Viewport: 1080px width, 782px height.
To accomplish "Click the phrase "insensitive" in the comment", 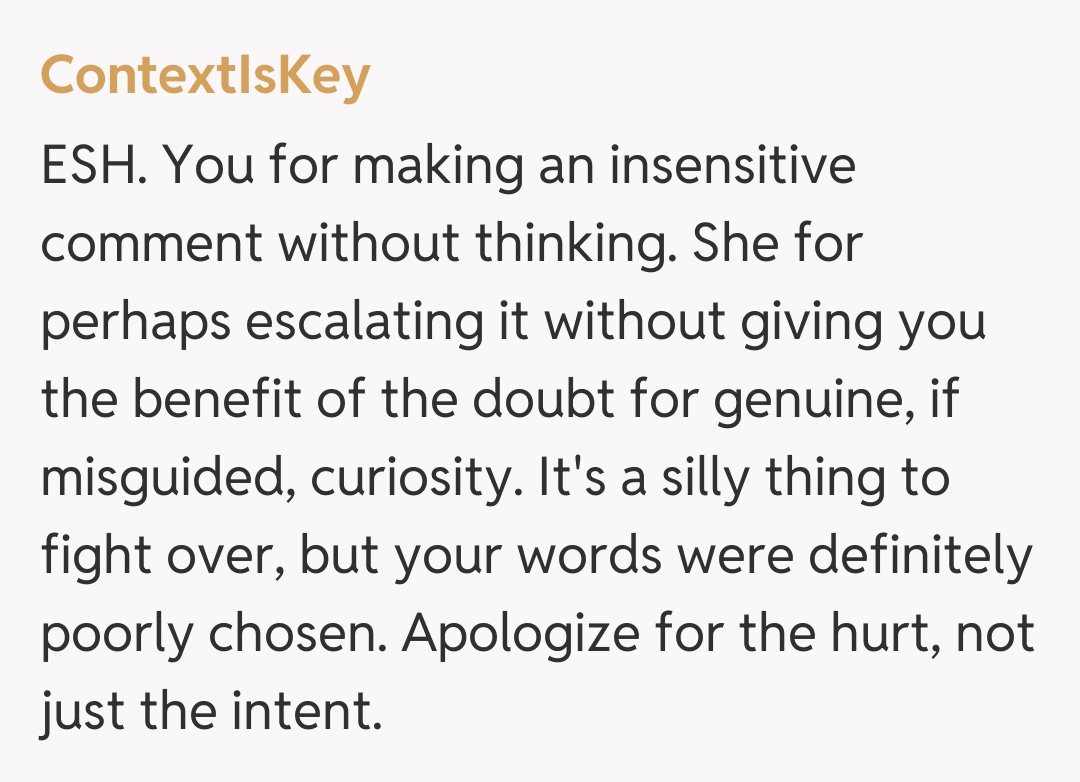I will click(x=732, y=166).
